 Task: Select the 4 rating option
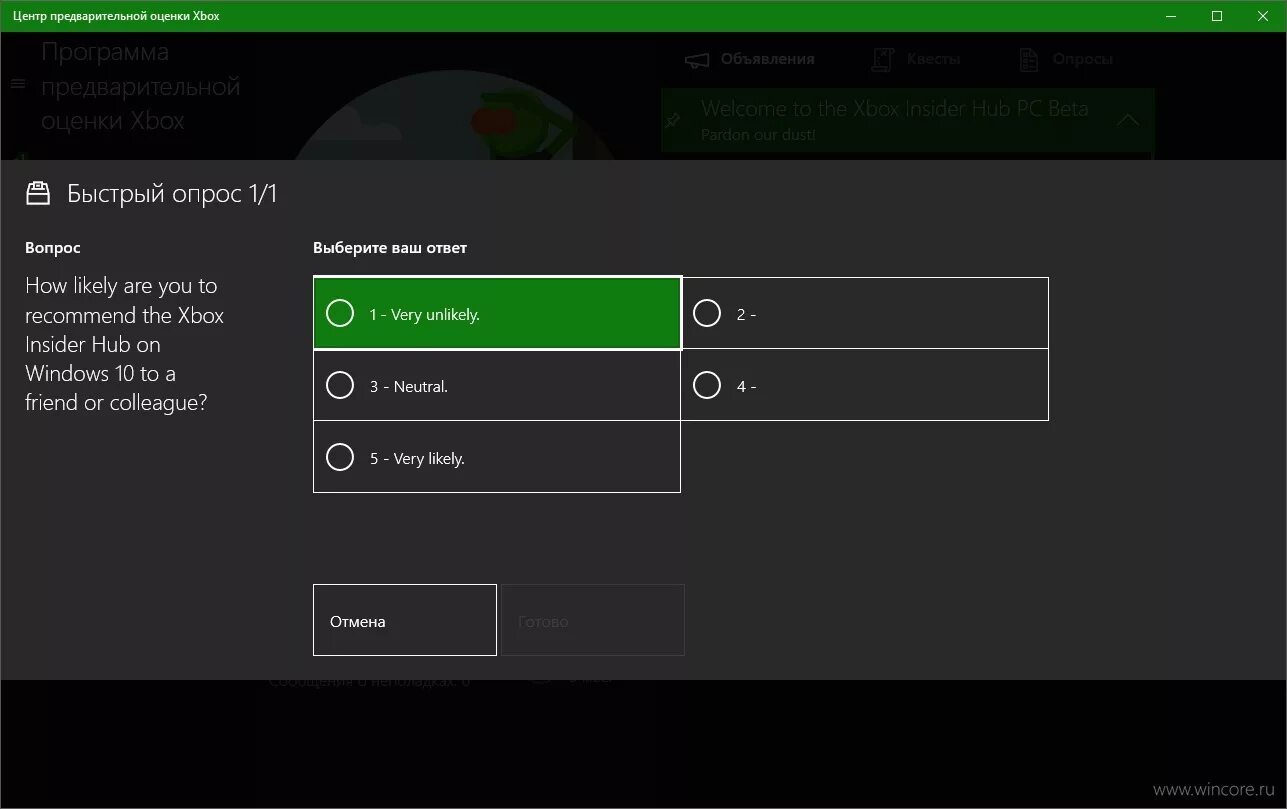[865, 384]
